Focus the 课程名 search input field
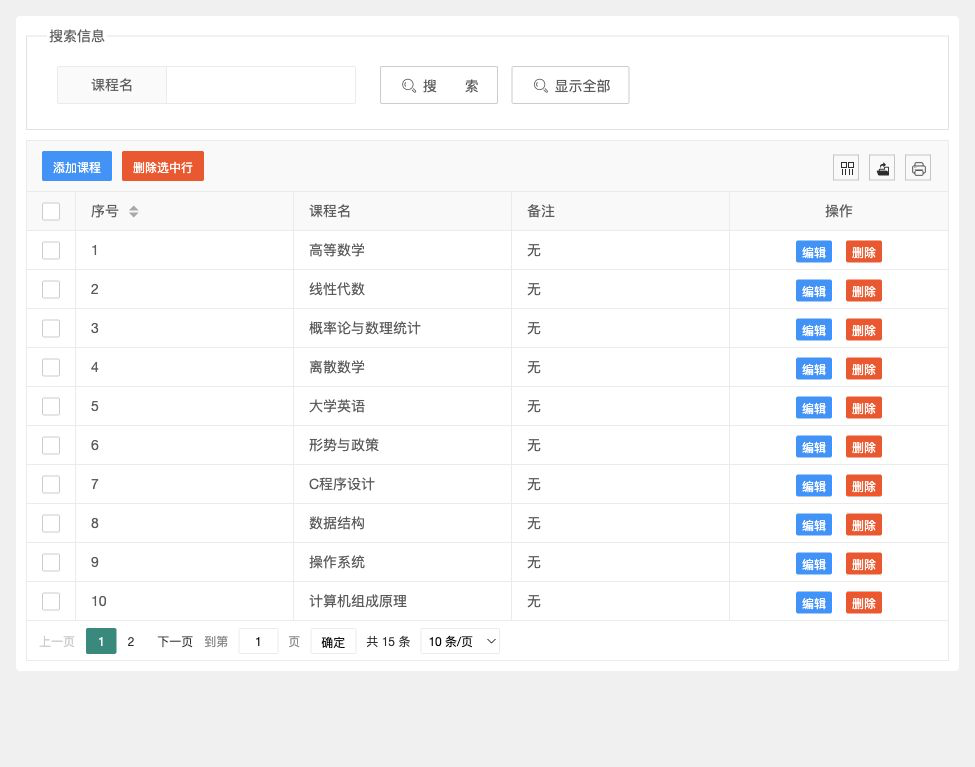Viewport: 975px width, 767px height. pos(261,85)
